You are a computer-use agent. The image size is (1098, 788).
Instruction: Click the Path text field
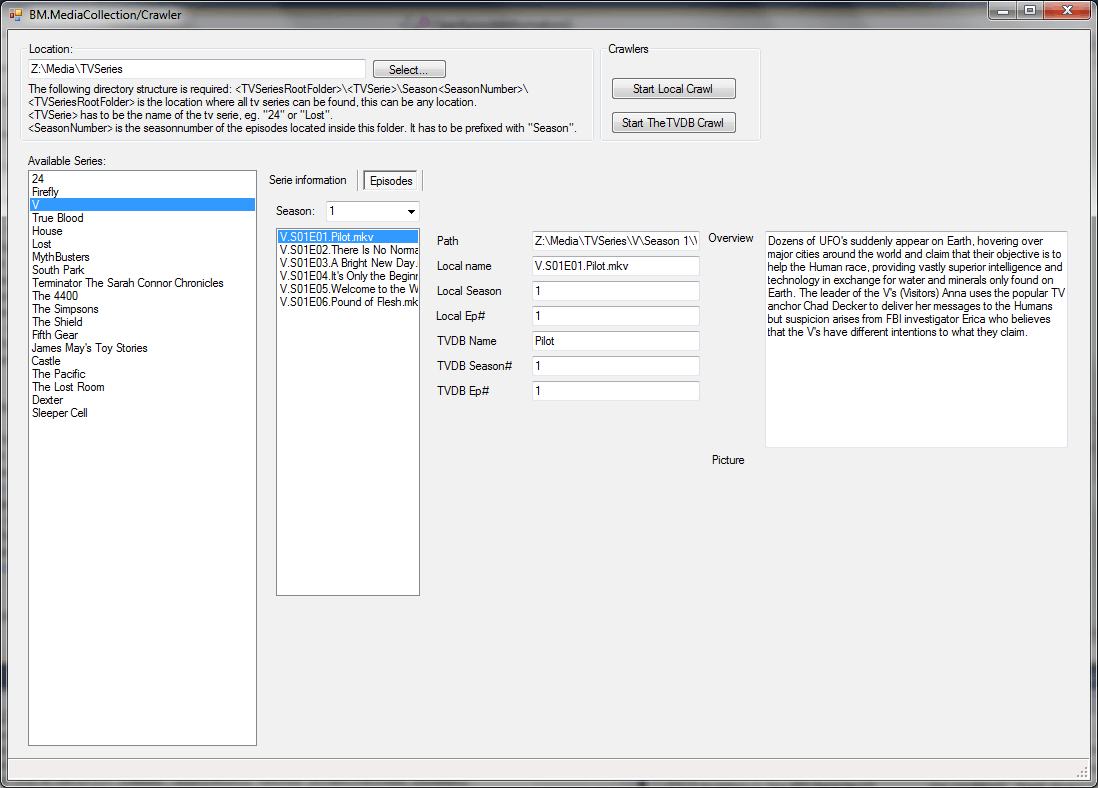coord(616,241)
